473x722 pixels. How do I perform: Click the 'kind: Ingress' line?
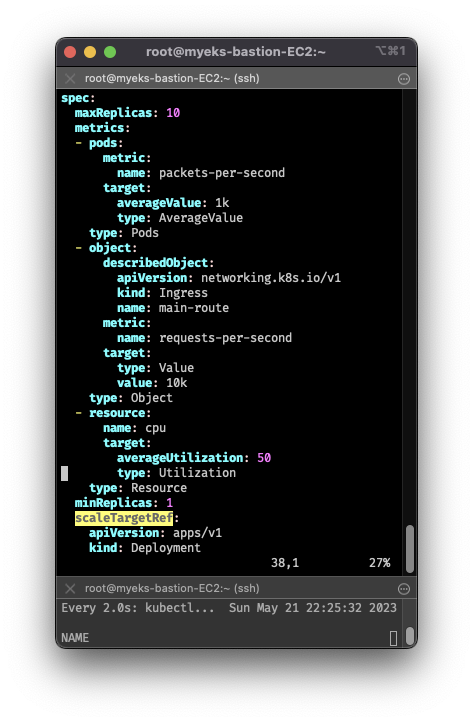(162, 293)
